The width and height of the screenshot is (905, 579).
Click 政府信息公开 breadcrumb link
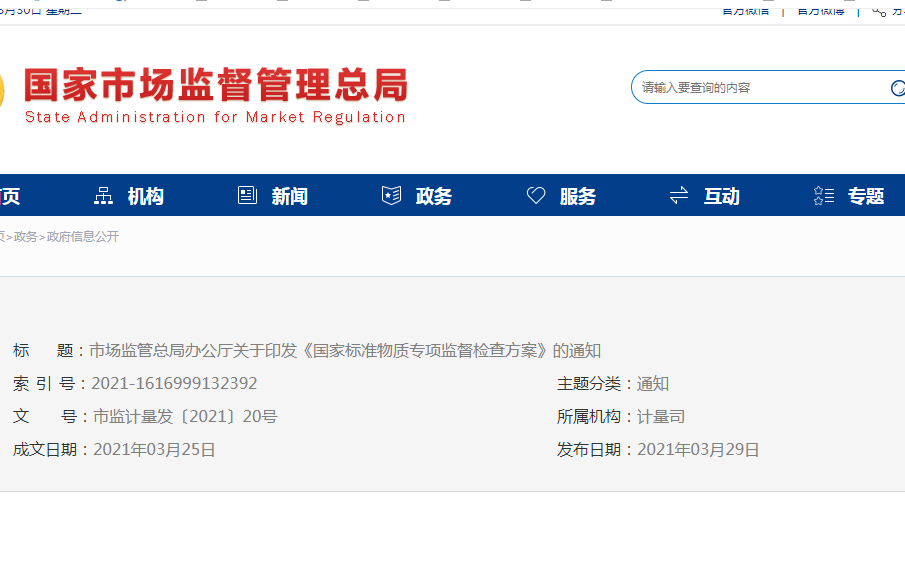[82, 237]
